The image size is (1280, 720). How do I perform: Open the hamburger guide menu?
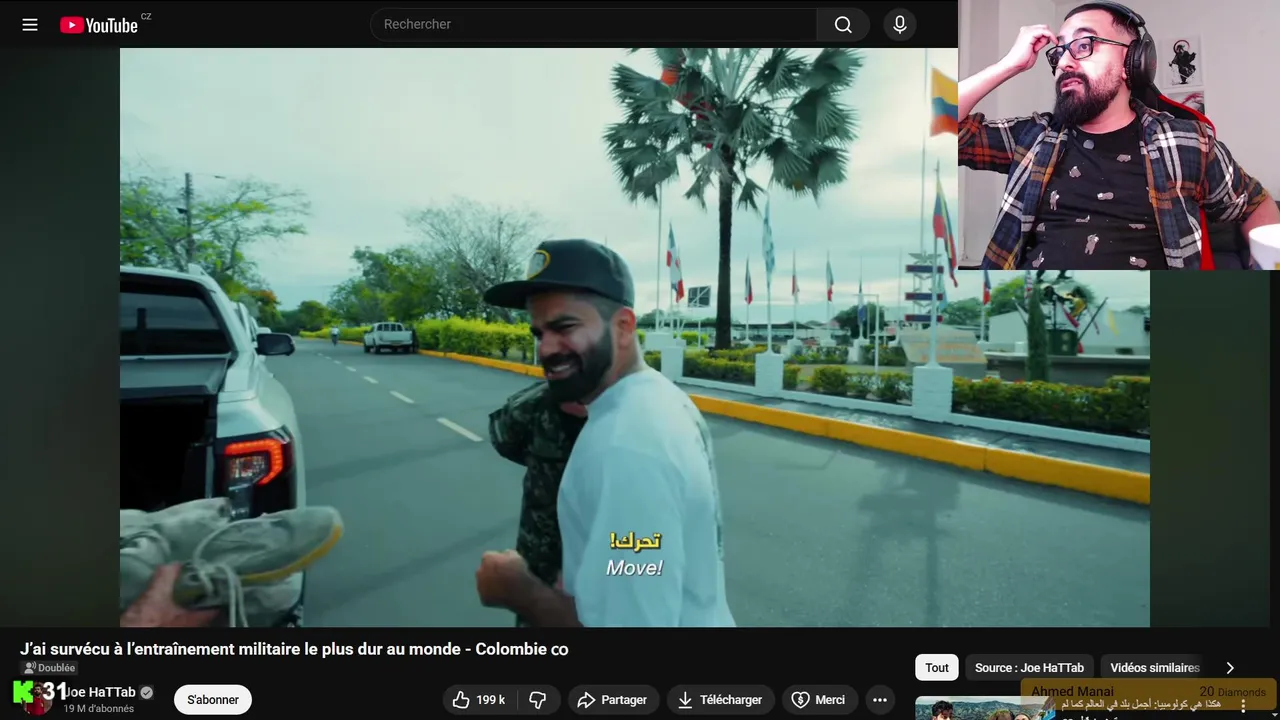[x=30, y=25]
